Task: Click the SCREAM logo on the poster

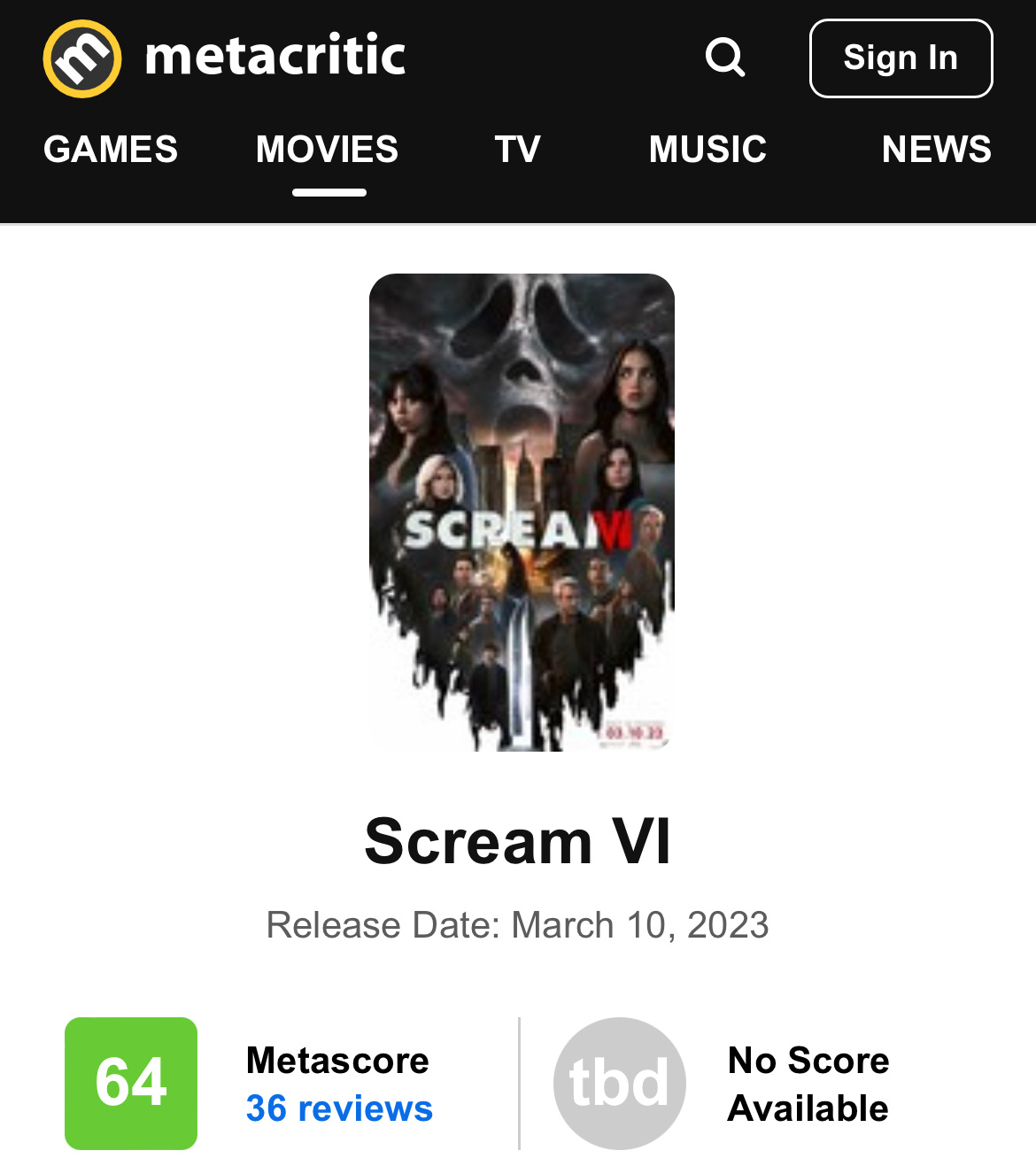Action: pyautogui.click(x=519, y=529)
